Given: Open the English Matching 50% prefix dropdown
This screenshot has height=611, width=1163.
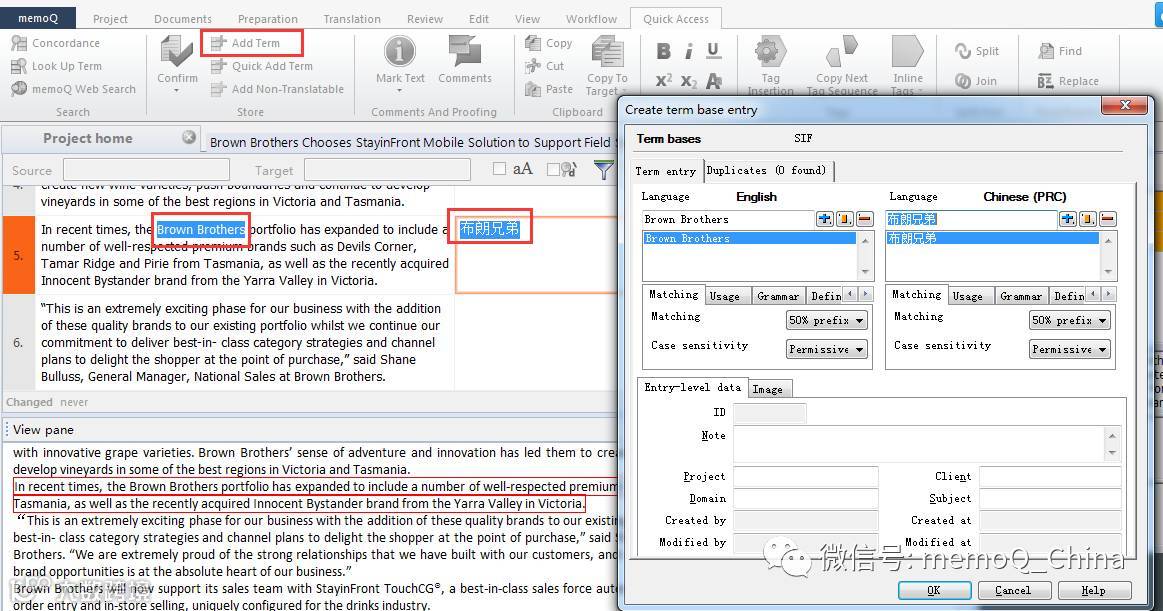Looking at the screenshot, I should (x=826, y=320).
